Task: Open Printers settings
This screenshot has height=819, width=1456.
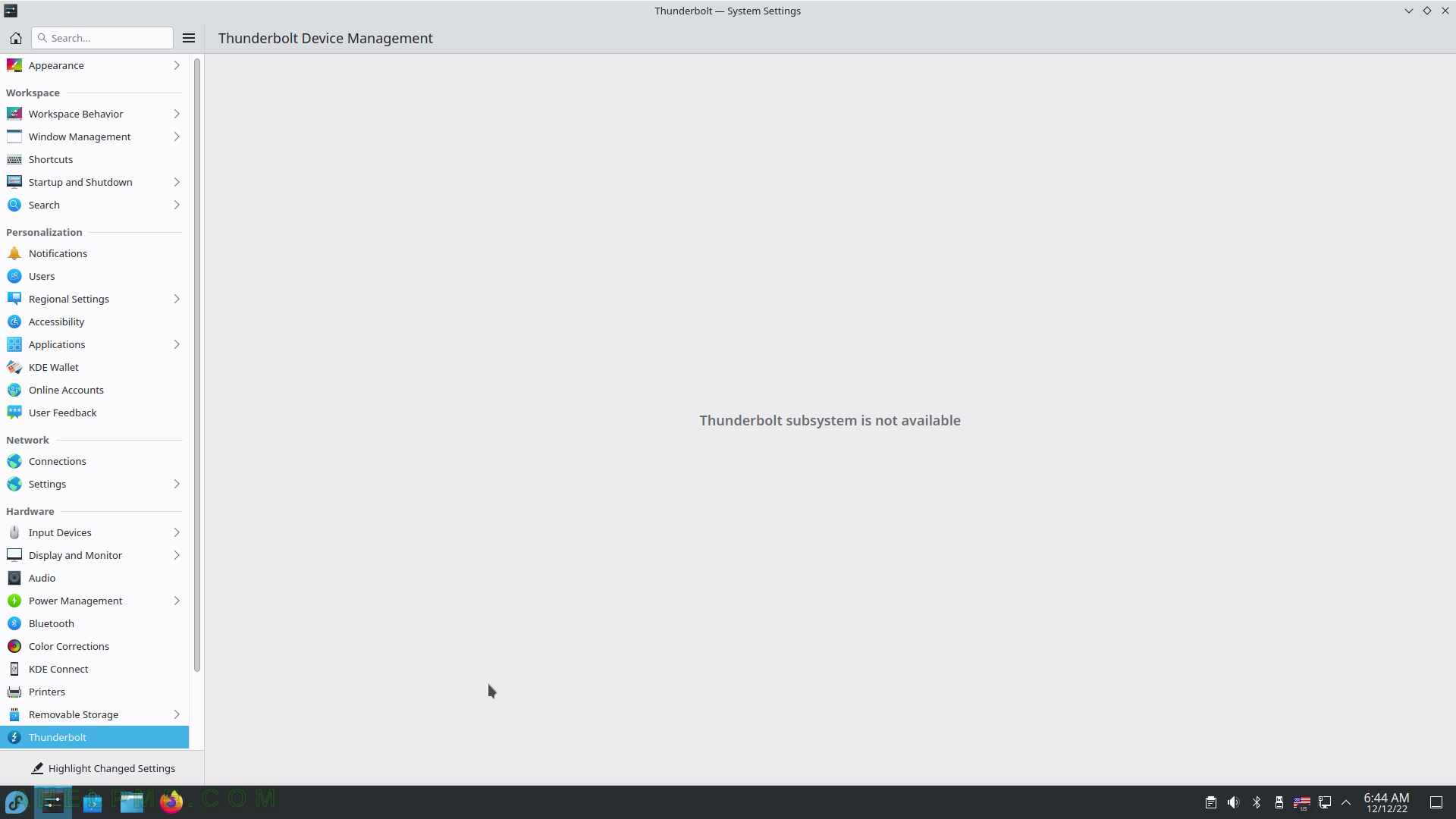Action: point(94,692)
